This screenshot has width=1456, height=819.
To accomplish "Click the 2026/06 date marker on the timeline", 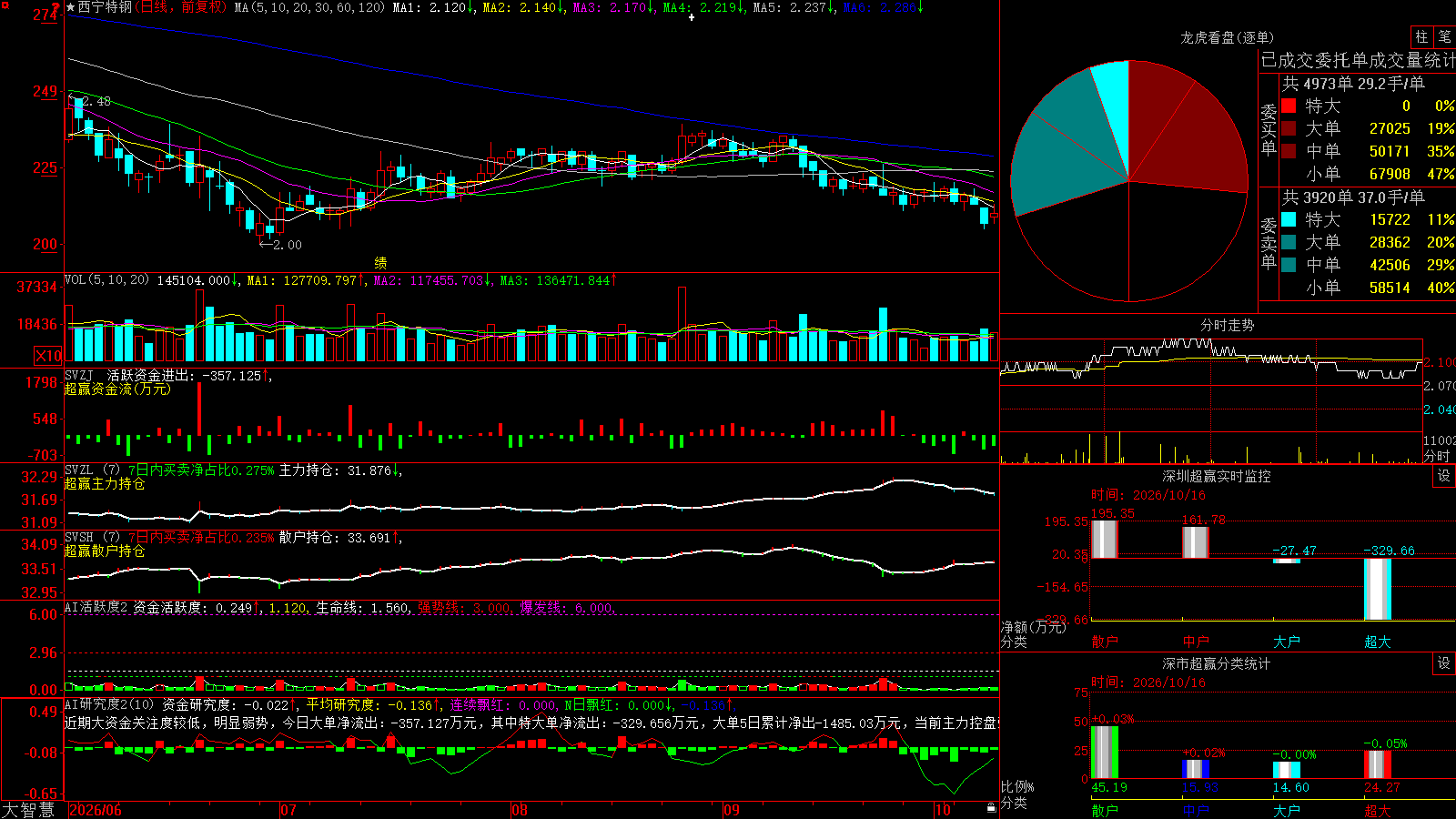I will (x=96, y=810).
